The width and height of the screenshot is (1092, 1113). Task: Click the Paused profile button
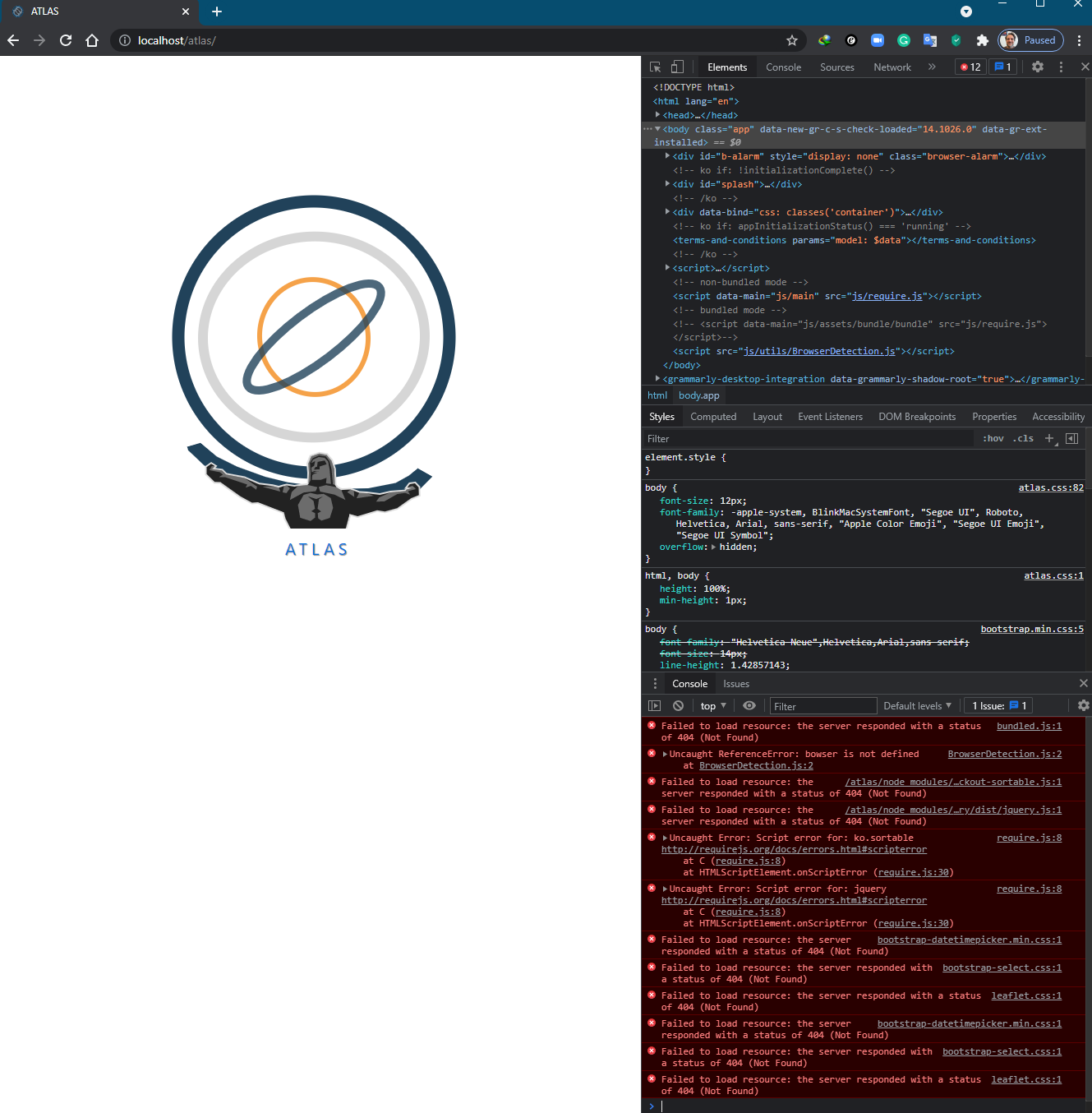[x=1030, y=40]
